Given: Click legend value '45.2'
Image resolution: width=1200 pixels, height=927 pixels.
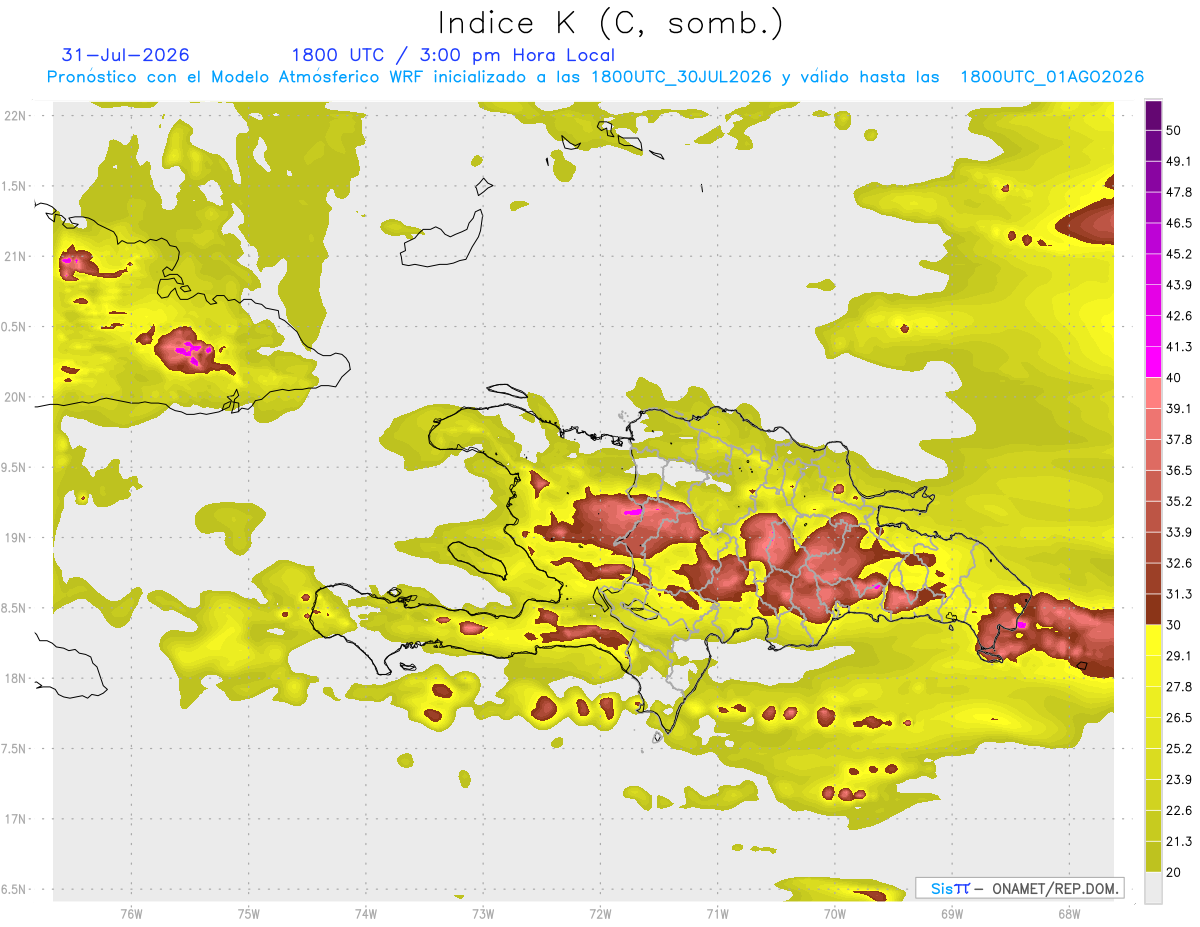Looking at the screenshot, I should (x=1179, y=254).
